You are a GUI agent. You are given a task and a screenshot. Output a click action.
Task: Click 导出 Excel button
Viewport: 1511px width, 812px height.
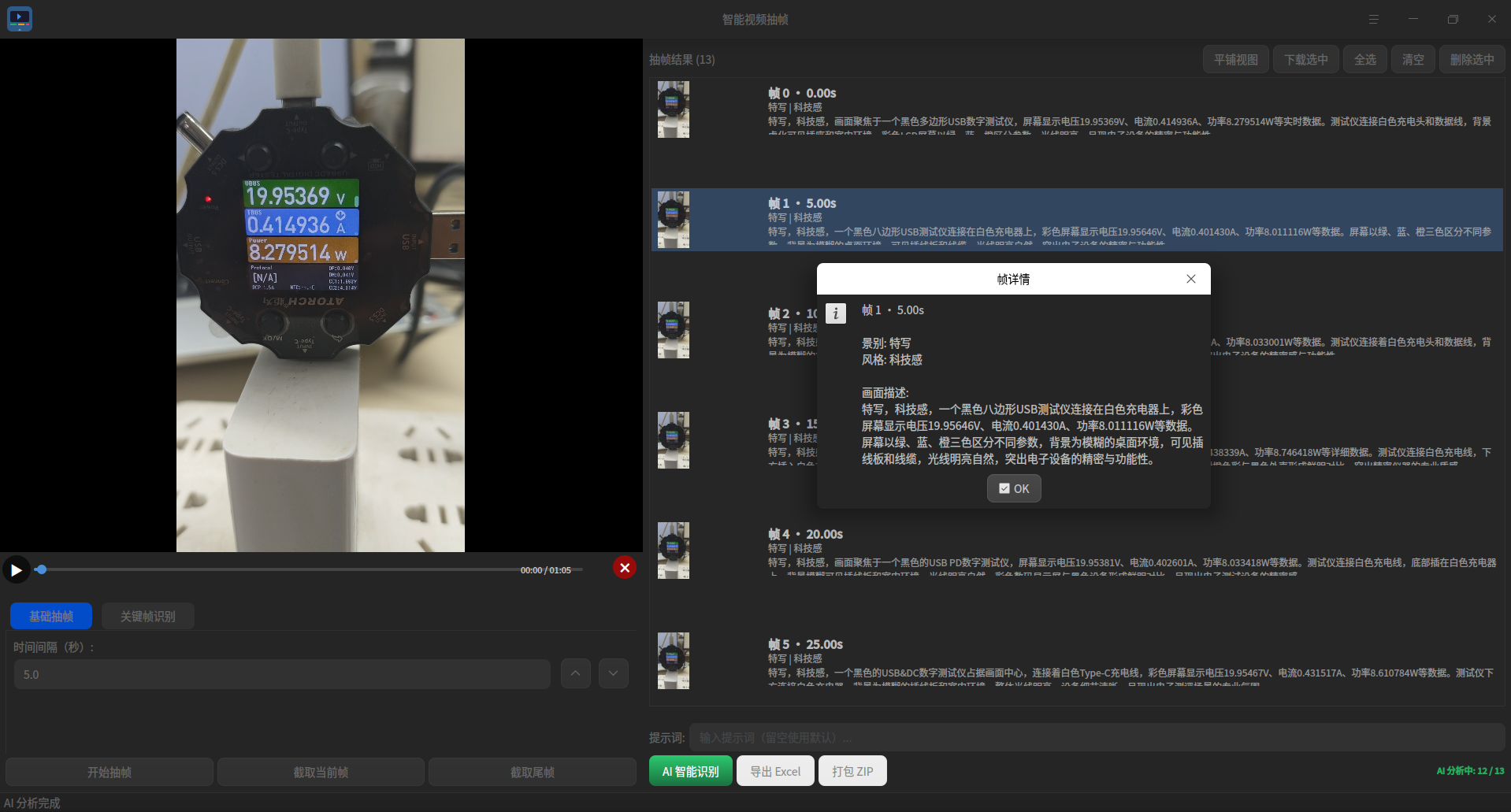point(775,771)
